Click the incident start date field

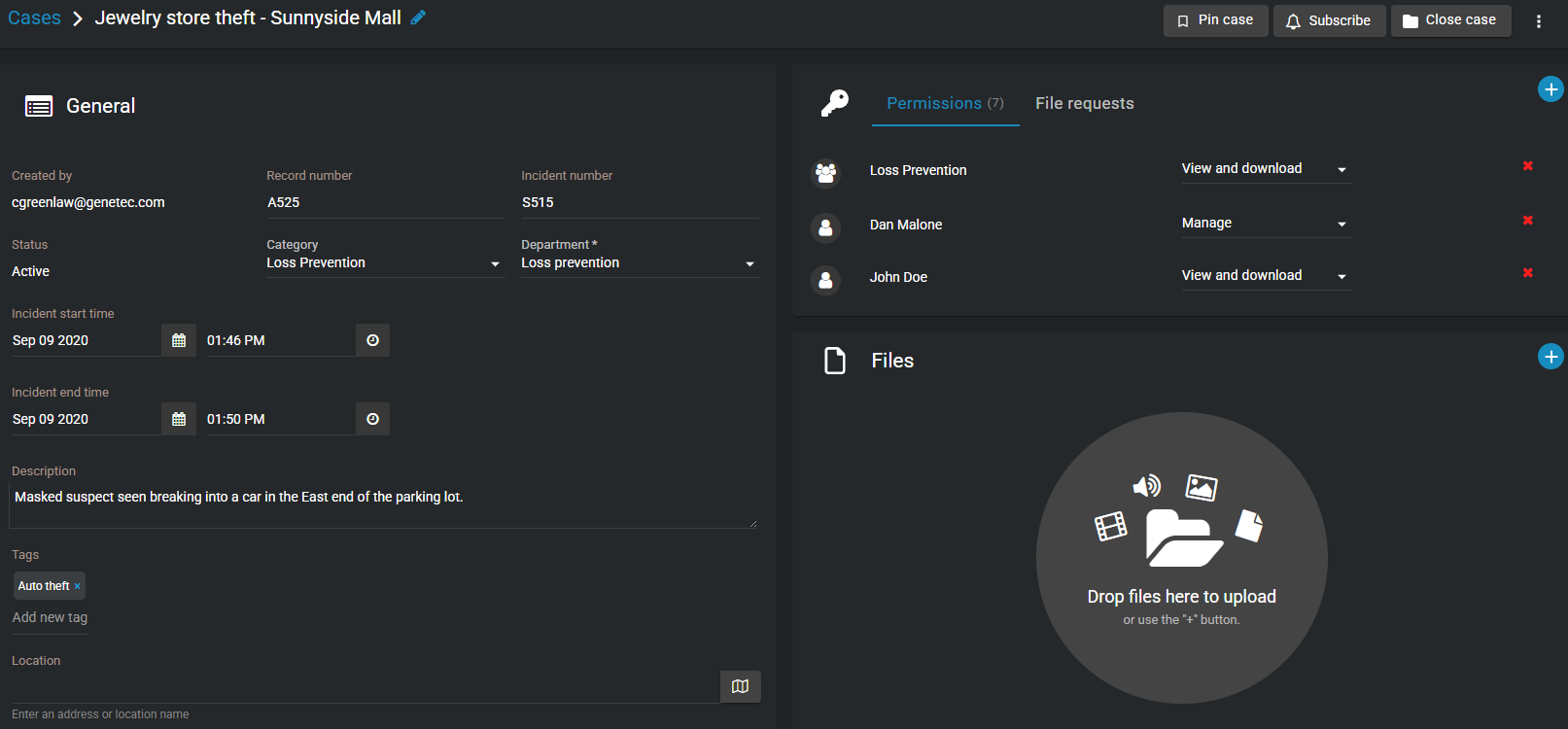point(86,340)
